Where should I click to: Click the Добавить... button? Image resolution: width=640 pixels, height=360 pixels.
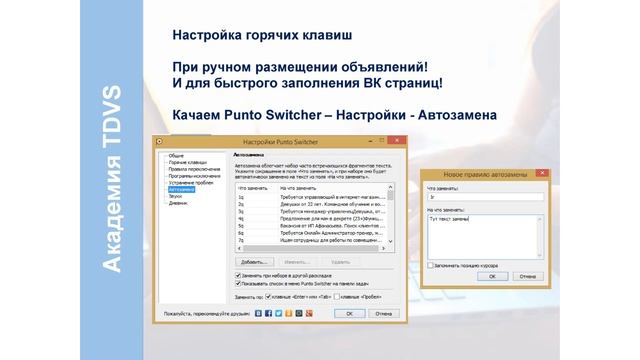(x=254, y=262)
